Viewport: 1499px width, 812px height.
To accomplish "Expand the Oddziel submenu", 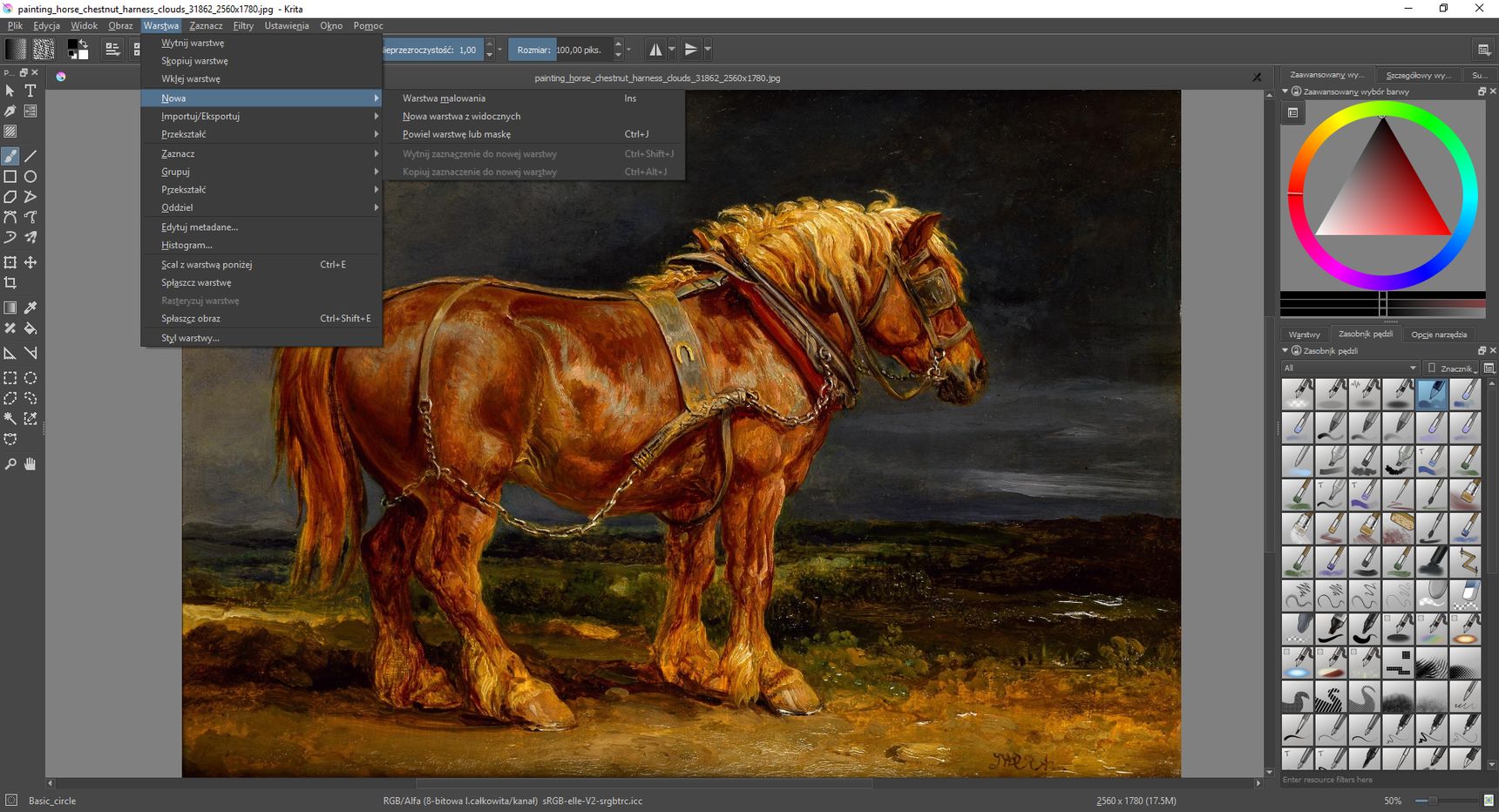I will pos(261,207).
